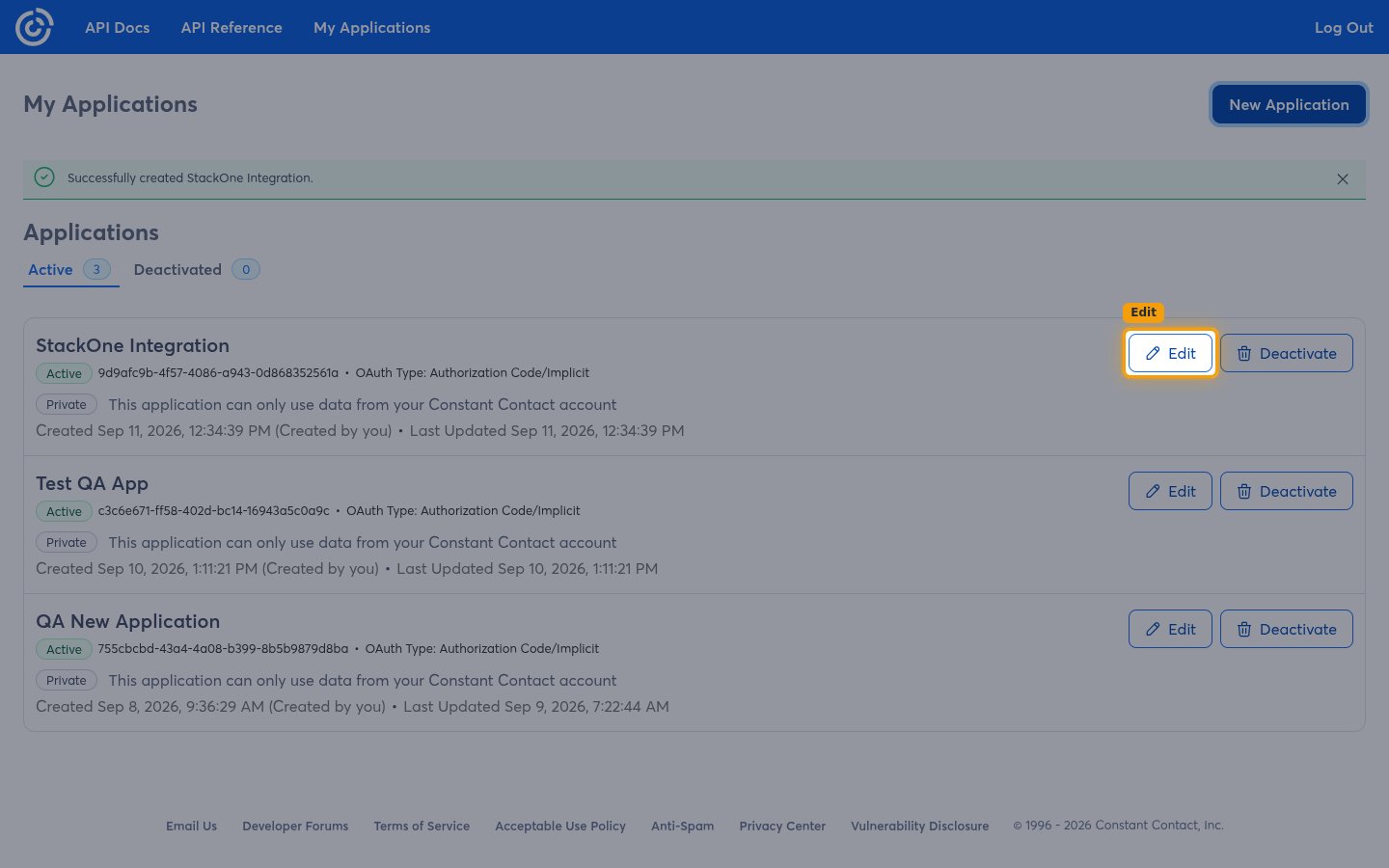This screenshot has width=1389, height=868.
Task: Click the 'Successfully created StackOne Integration.' message
Action: click(x=190, y=178)
